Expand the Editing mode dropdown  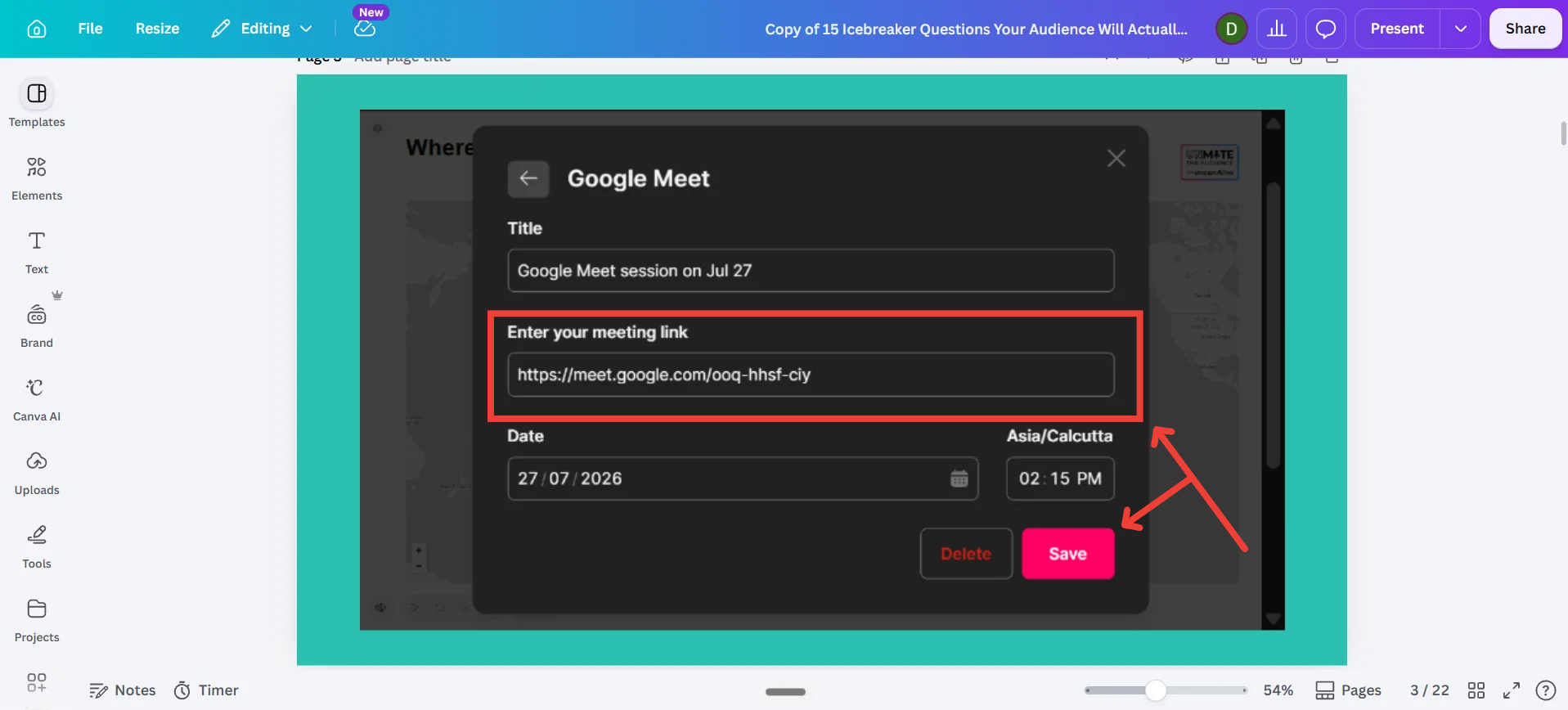coord(262,29)
